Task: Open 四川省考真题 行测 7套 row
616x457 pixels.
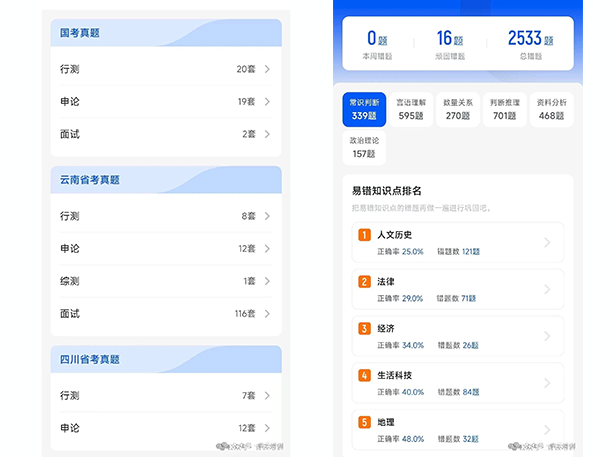Action: pyautogui.click(x=166, y=396)
